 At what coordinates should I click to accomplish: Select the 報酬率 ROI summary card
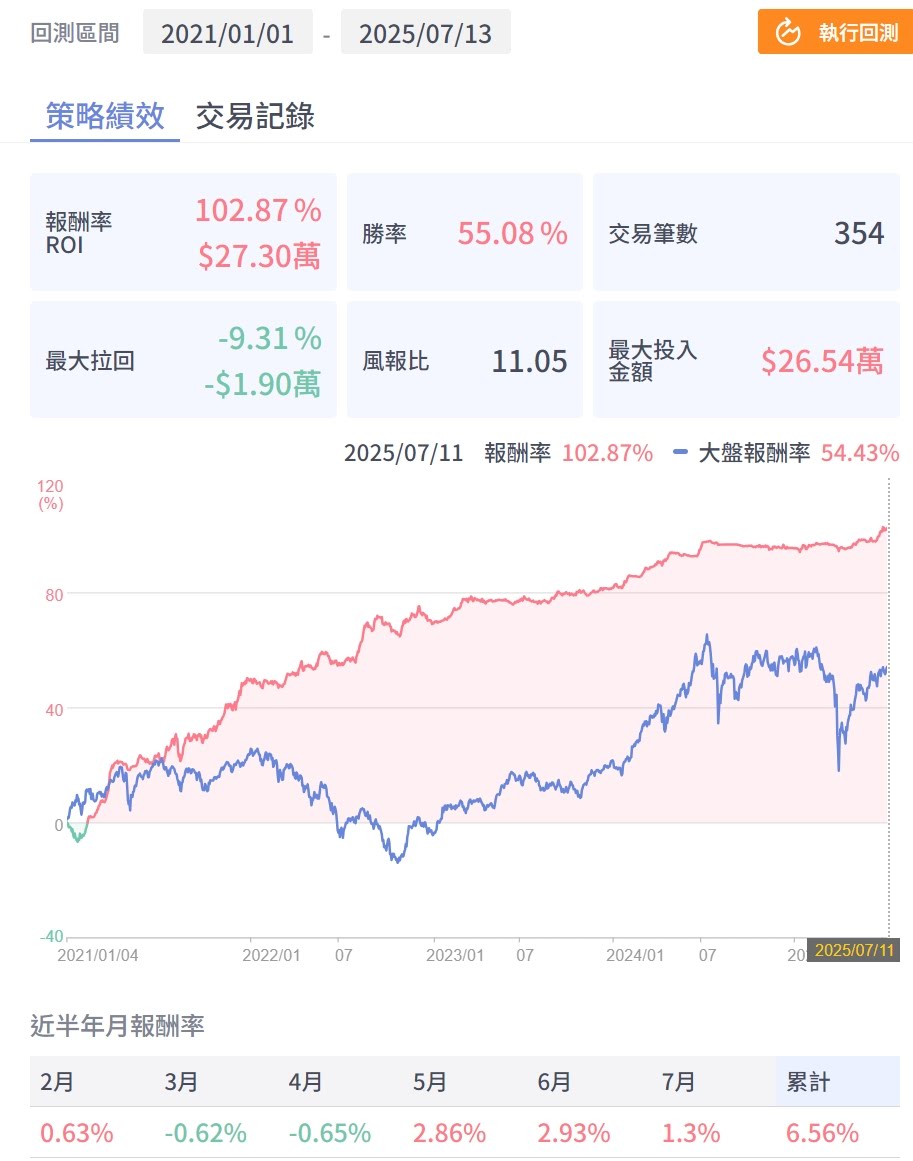184,232
